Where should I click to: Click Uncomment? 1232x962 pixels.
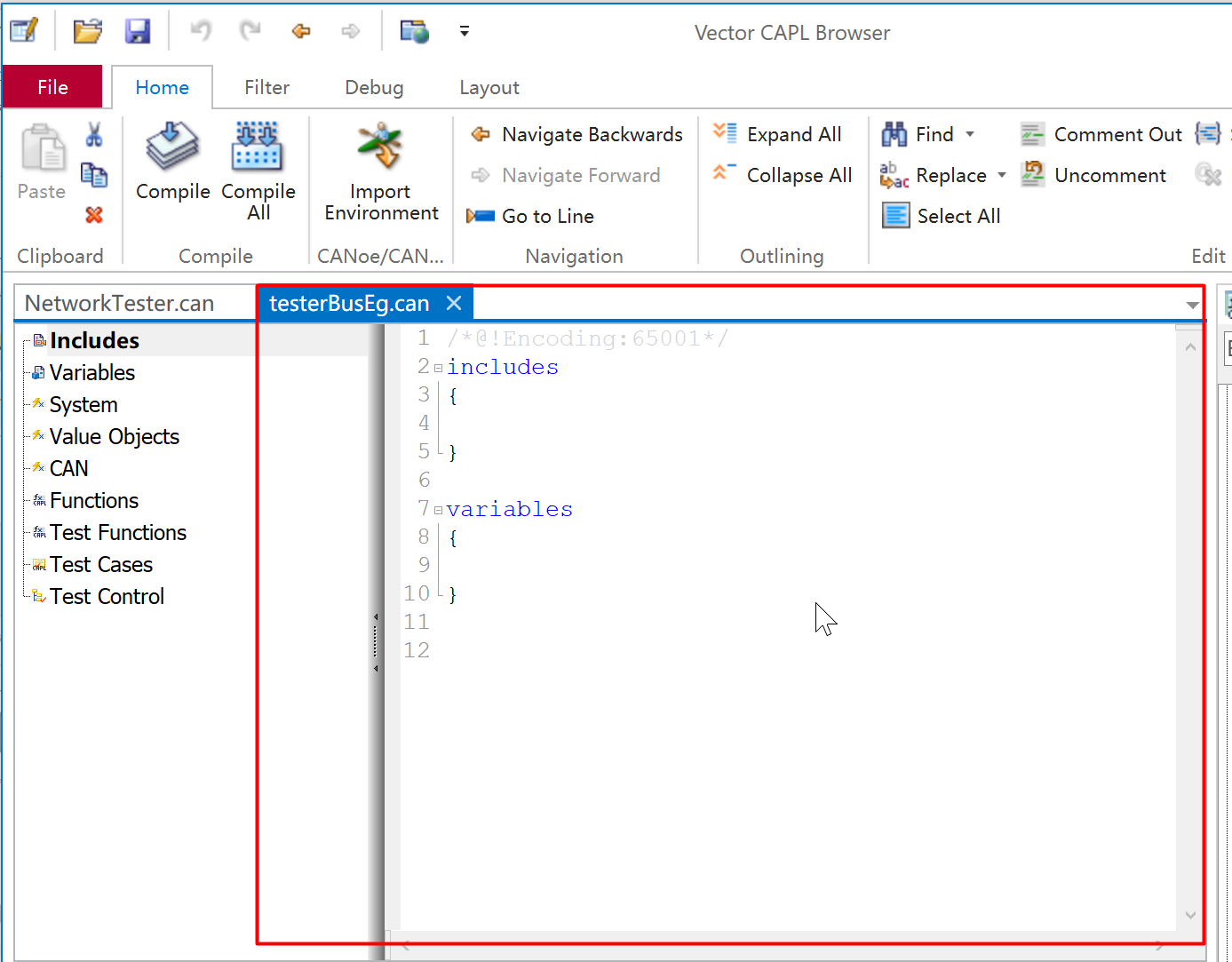click(1093, 175)
